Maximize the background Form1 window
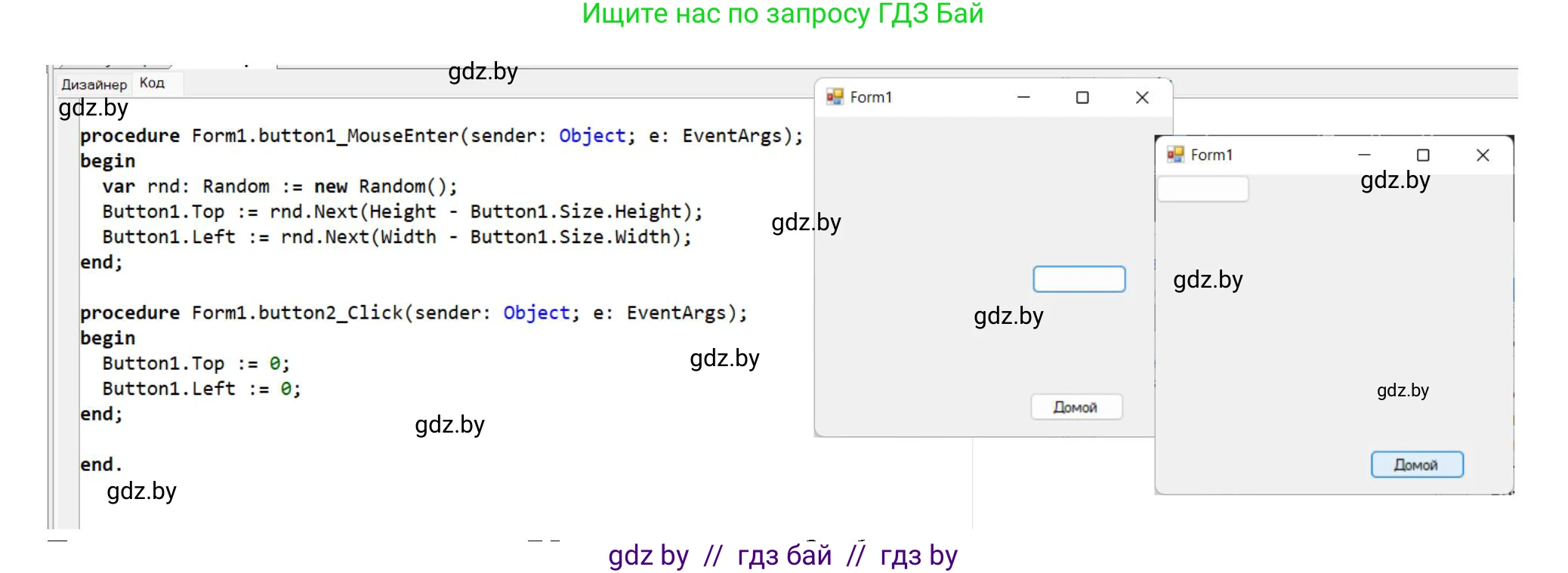Image resolution: width=1568 pixels, height=573 pixels. coord(1082,97)
